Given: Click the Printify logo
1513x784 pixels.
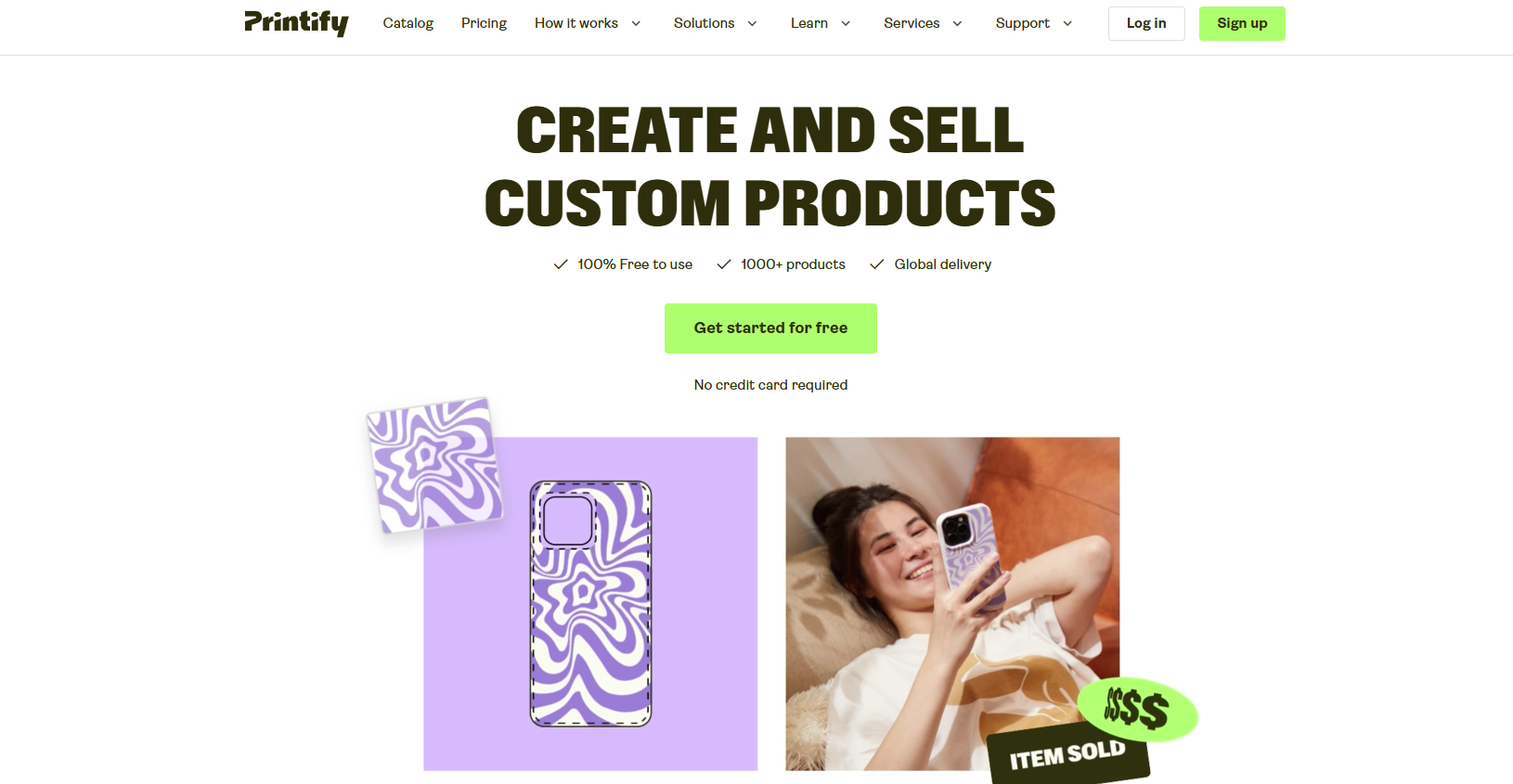Looking at the screenshot, I should (296, 23).
